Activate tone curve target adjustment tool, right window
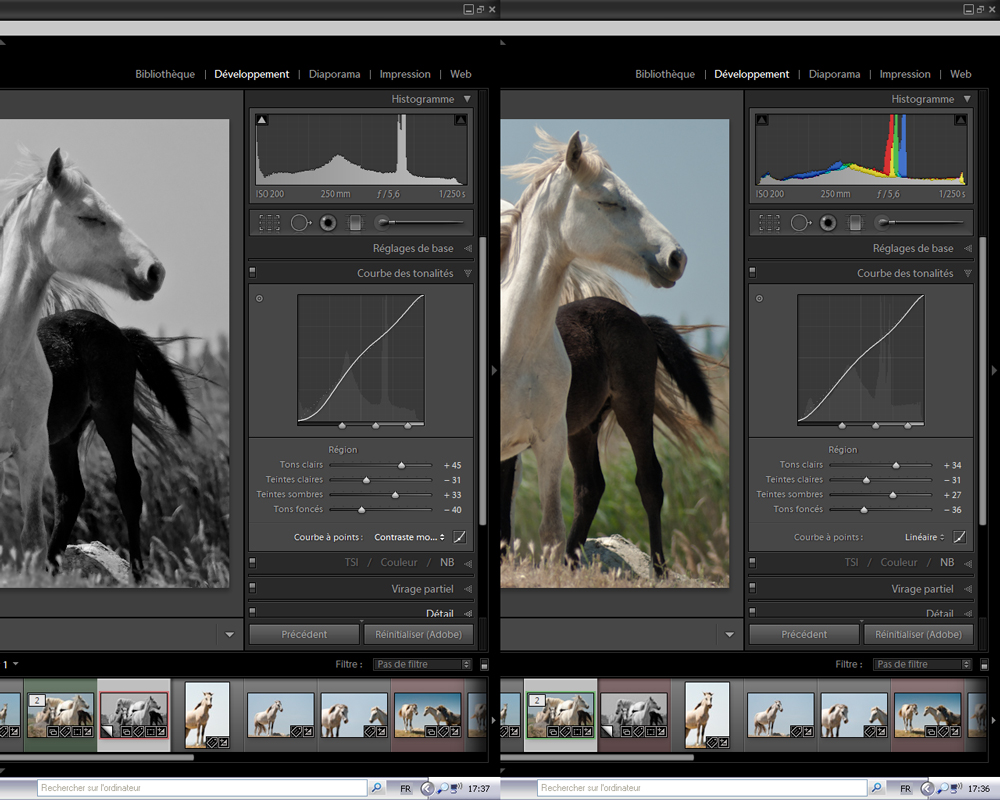This screenshot has height=800, width=1000. [760, 298]
